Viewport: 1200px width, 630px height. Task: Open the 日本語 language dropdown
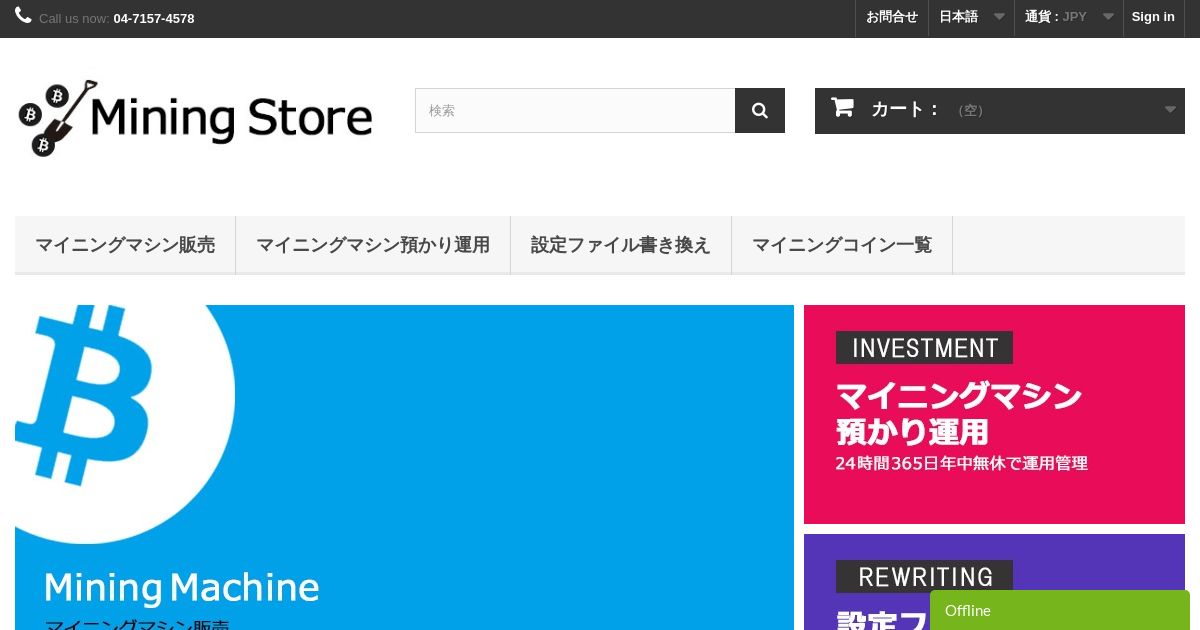[x=971, y=17]
